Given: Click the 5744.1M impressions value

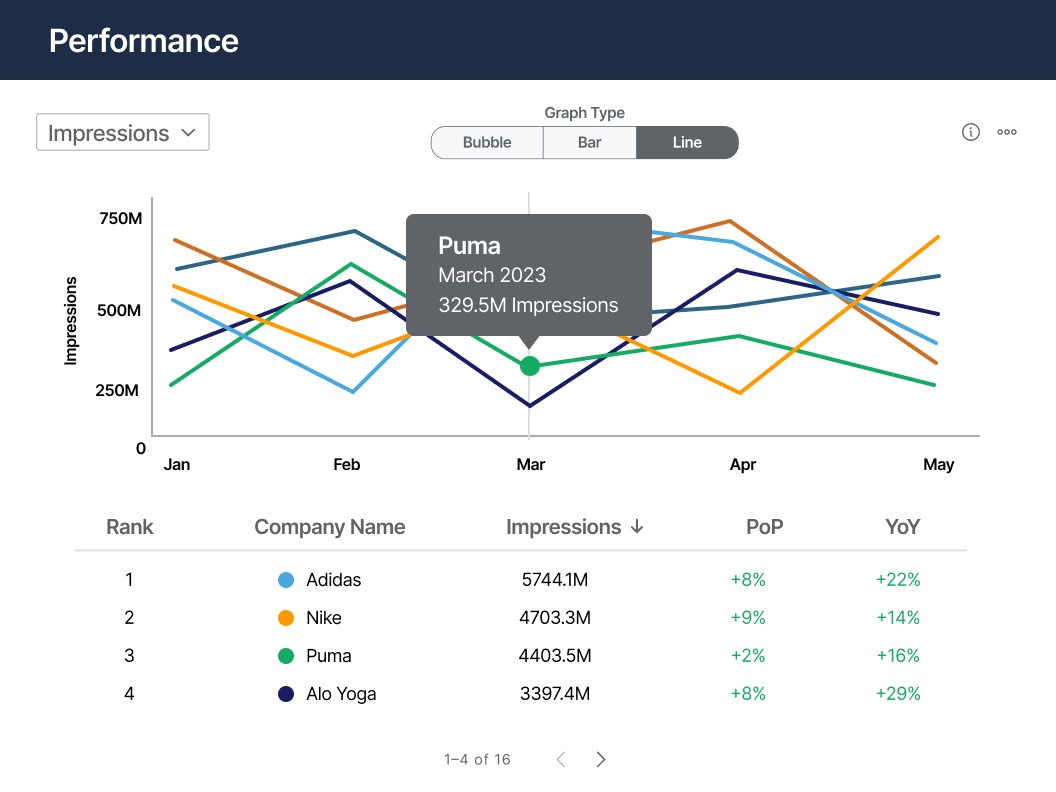Looking at the screenshot, I should [555, 580].
